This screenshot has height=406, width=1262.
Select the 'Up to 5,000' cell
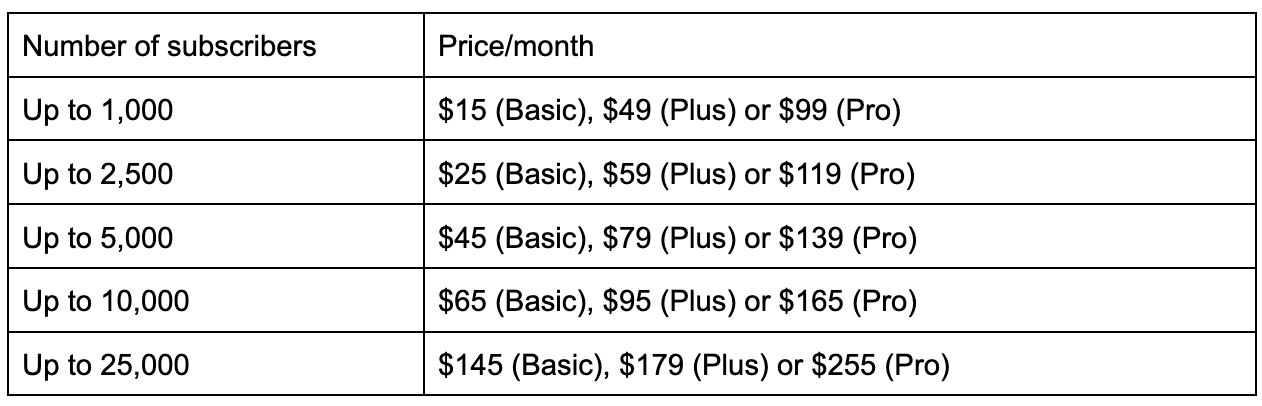point(97,238)
